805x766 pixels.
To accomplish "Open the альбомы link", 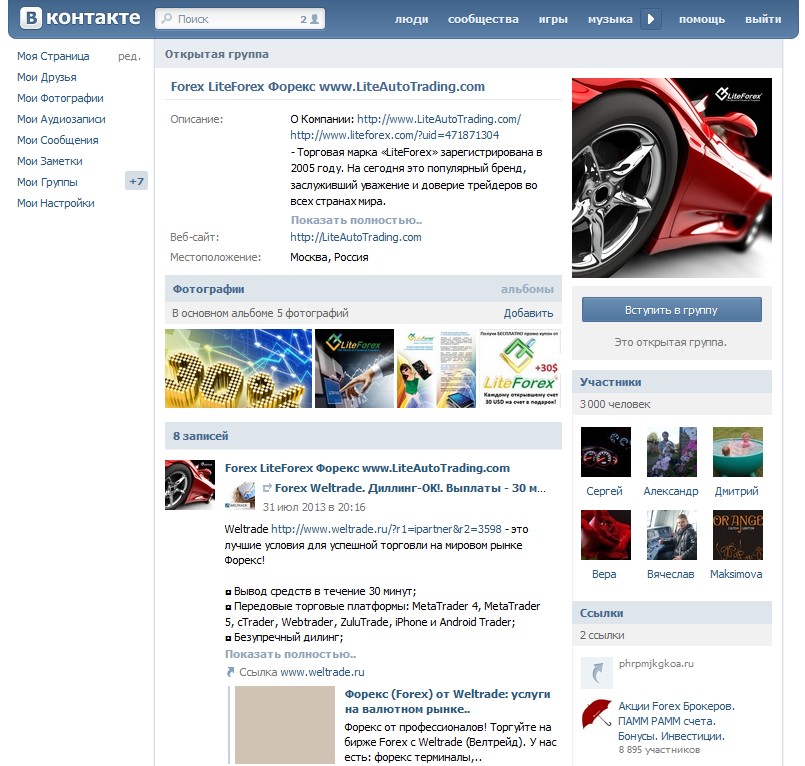I will 527,289.
